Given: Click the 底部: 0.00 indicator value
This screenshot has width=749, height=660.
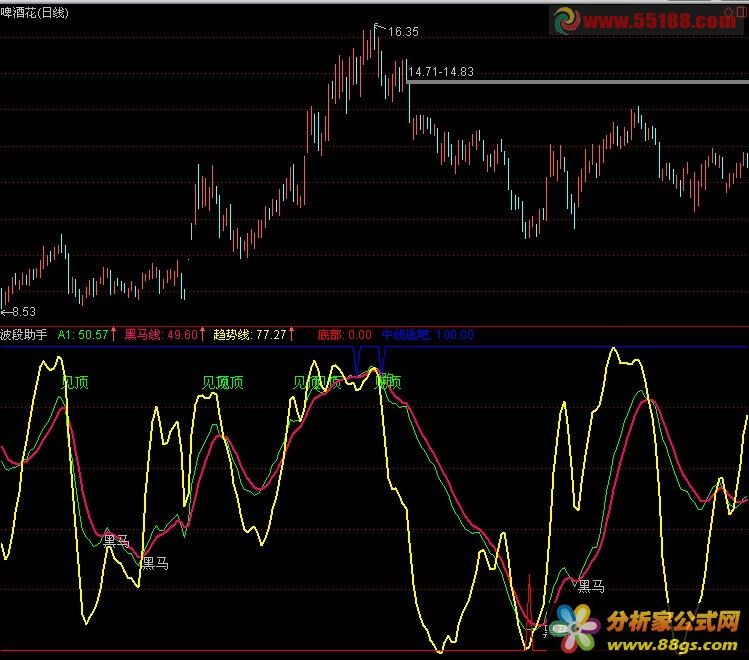Looking at the screenshot, I should [344, 334].
